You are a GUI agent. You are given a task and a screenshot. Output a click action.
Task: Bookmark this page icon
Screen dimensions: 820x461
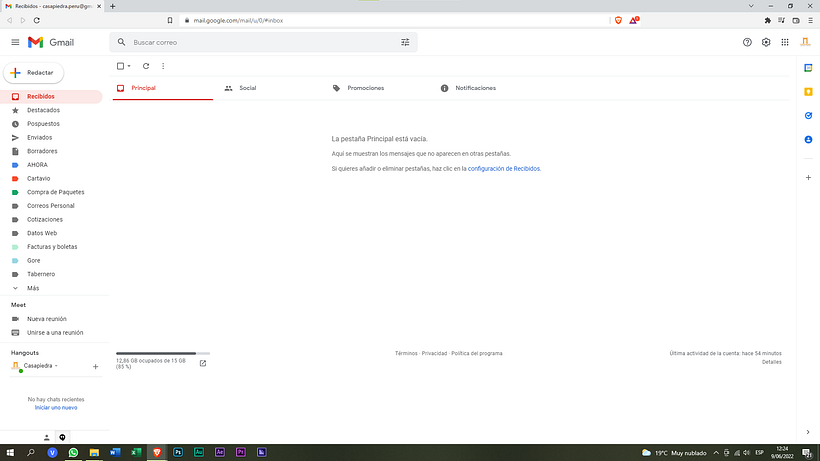[x=170, y=20]
